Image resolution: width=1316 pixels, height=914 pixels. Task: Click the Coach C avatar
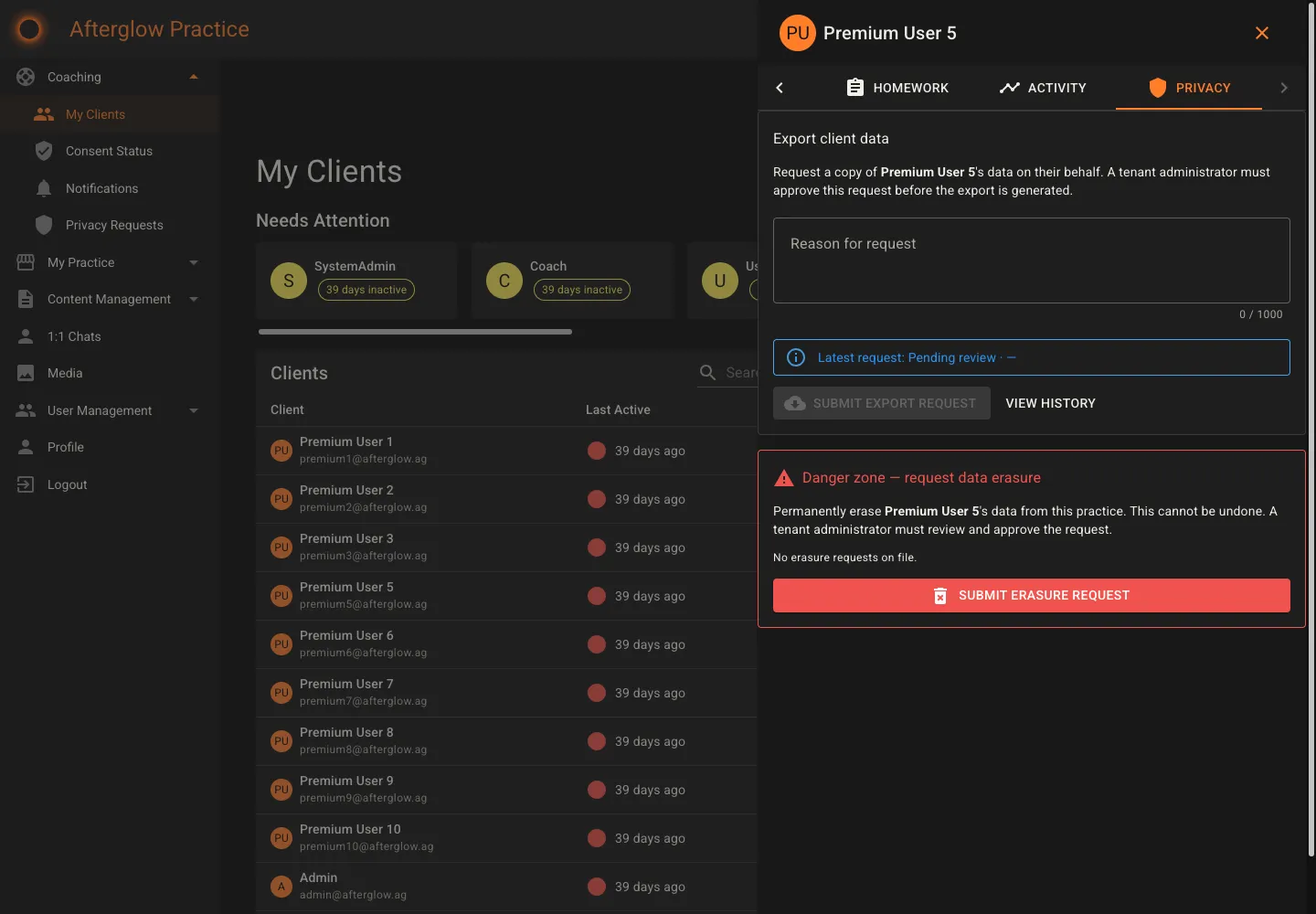(504, 281)
